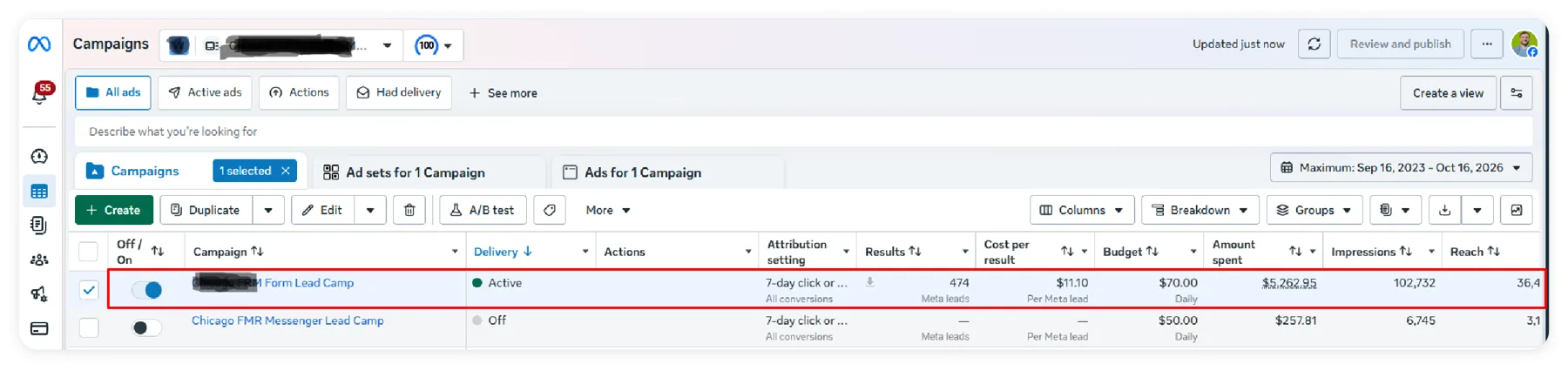The height and width of the screenshot is (371, 1568).
Task: Sort by the Delivery column header
Action: [x=503, y=252]
